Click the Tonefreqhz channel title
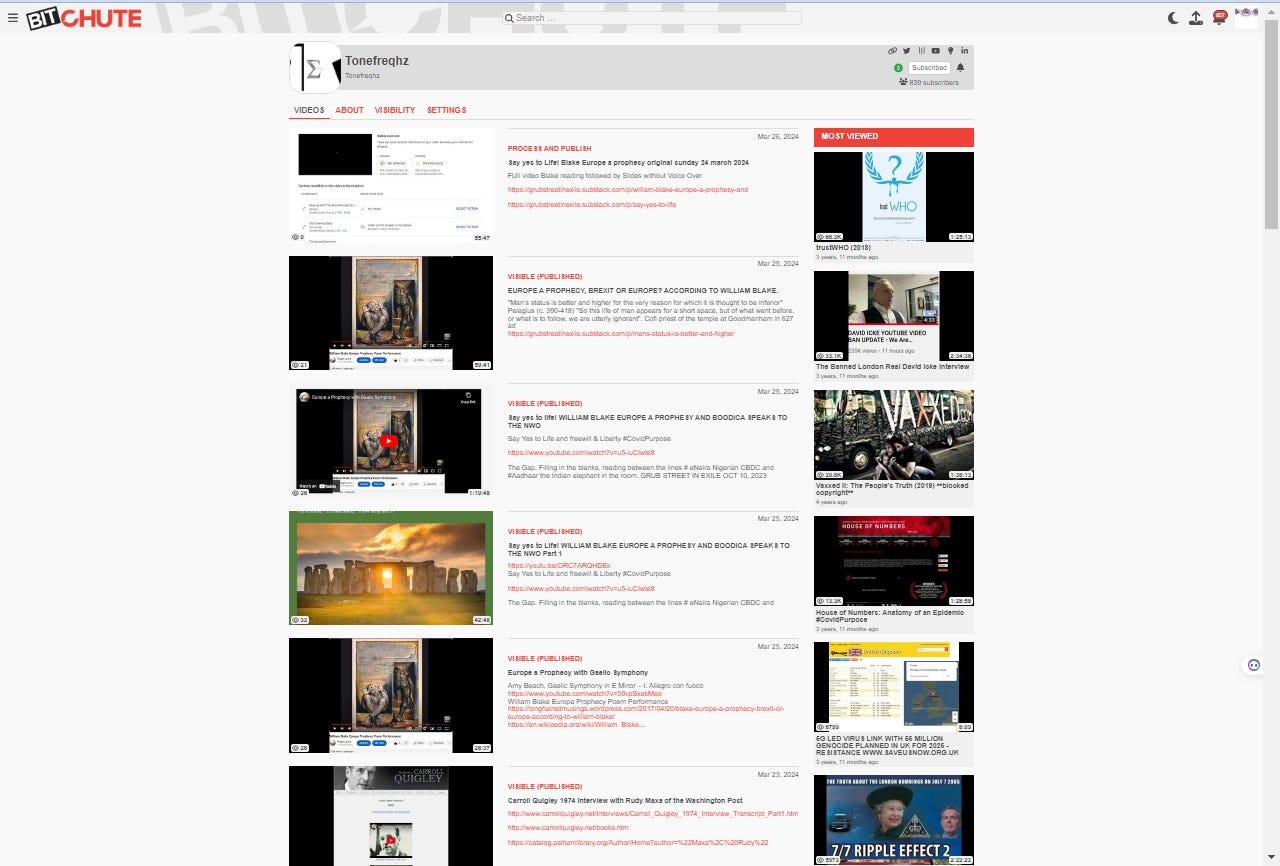This screenshot has width=1280, height=866. point(377,61)
